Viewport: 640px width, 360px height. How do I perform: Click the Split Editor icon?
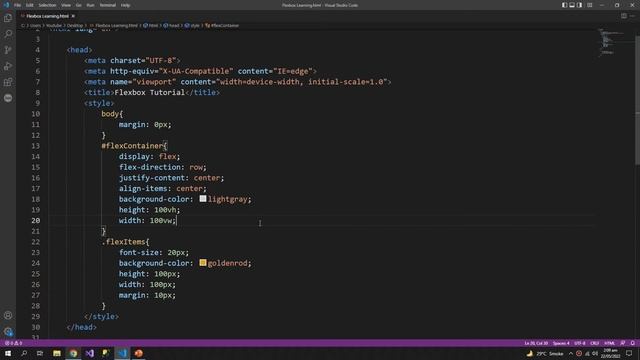(x=624, y=16)
